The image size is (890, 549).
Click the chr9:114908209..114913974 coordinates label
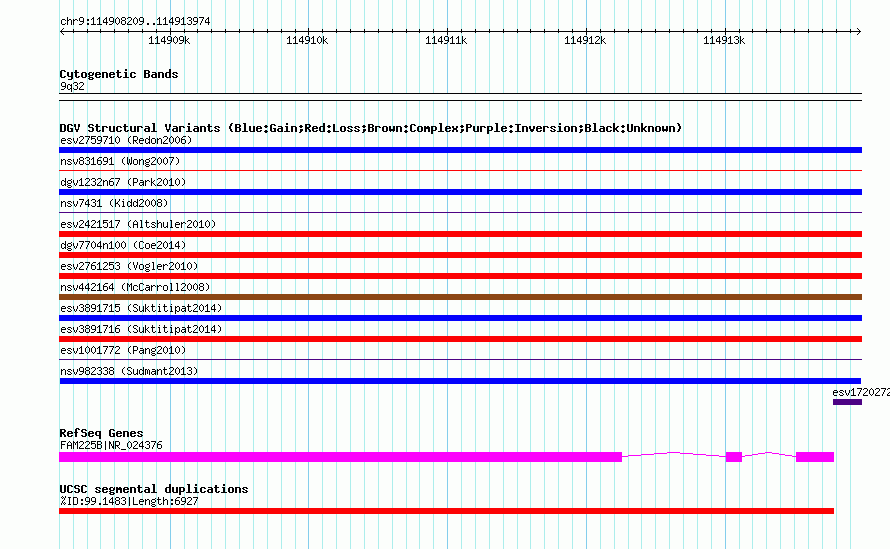coord(135,21)
